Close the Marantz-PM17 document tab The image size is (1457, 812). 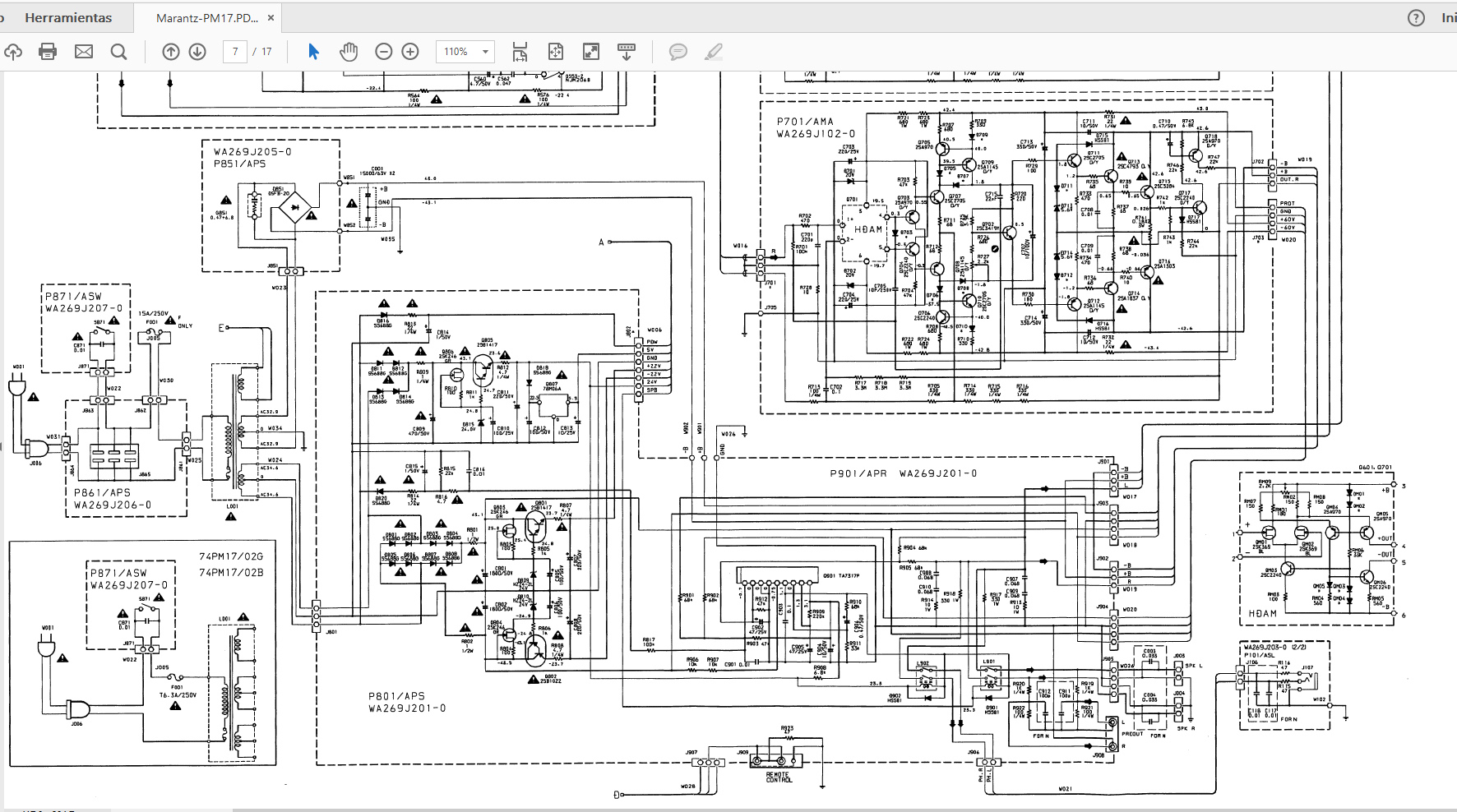click(x=271, y=17)
